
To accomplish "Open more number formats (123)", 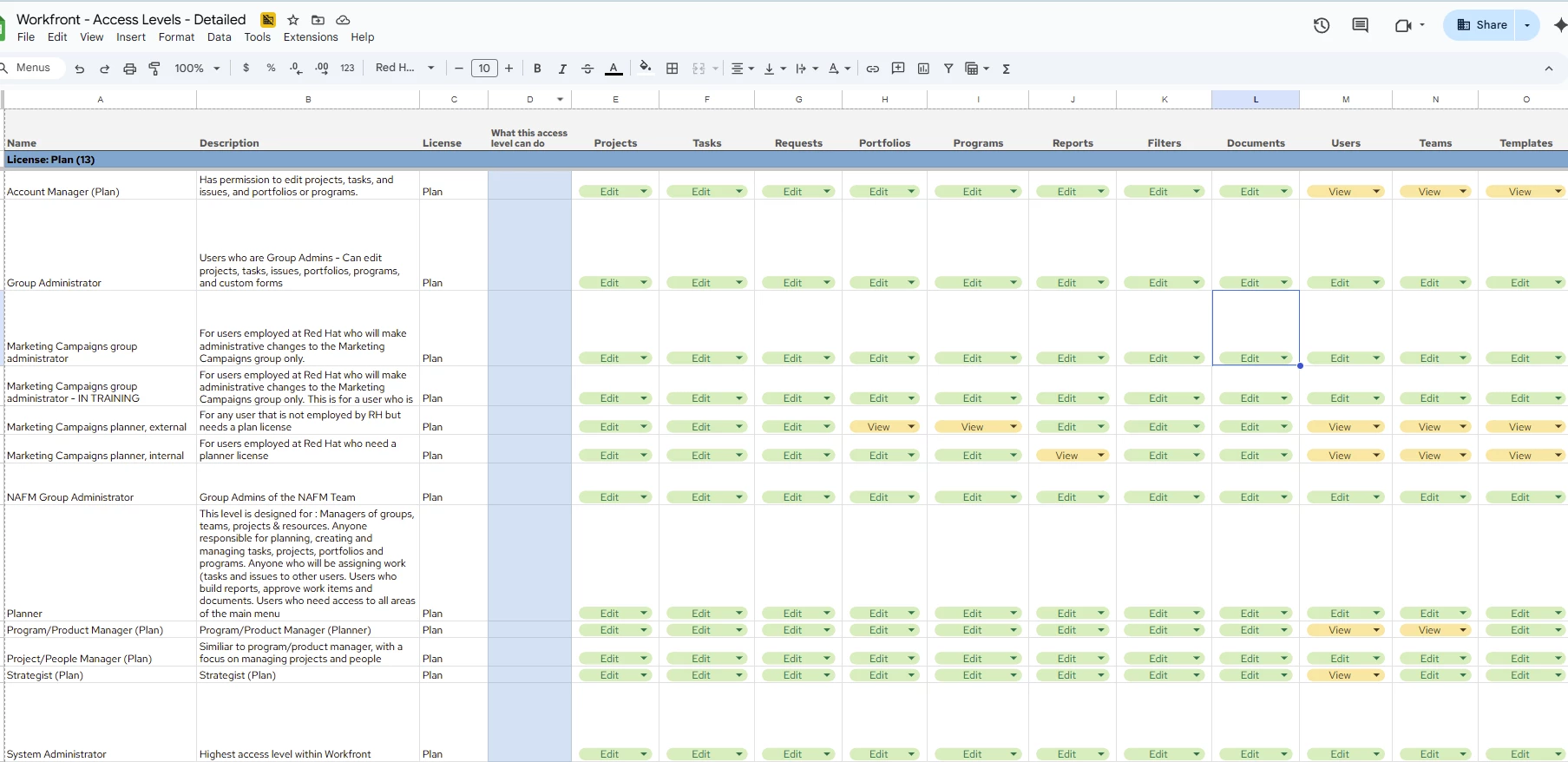I will pyautogui.click(x=347, y=68).
